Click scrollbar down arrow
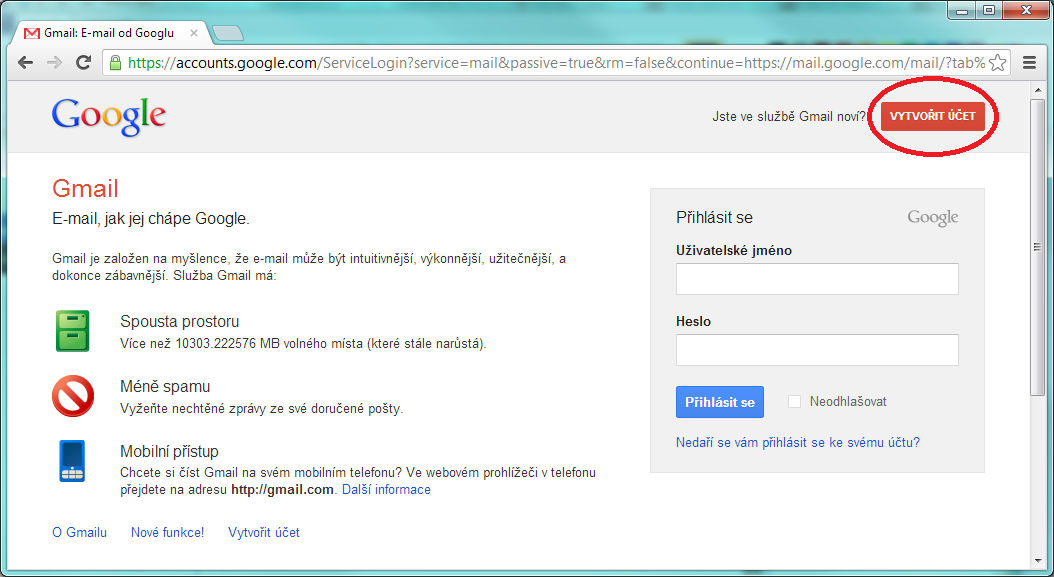1054x577 pixels. [x=1037, y=561]
